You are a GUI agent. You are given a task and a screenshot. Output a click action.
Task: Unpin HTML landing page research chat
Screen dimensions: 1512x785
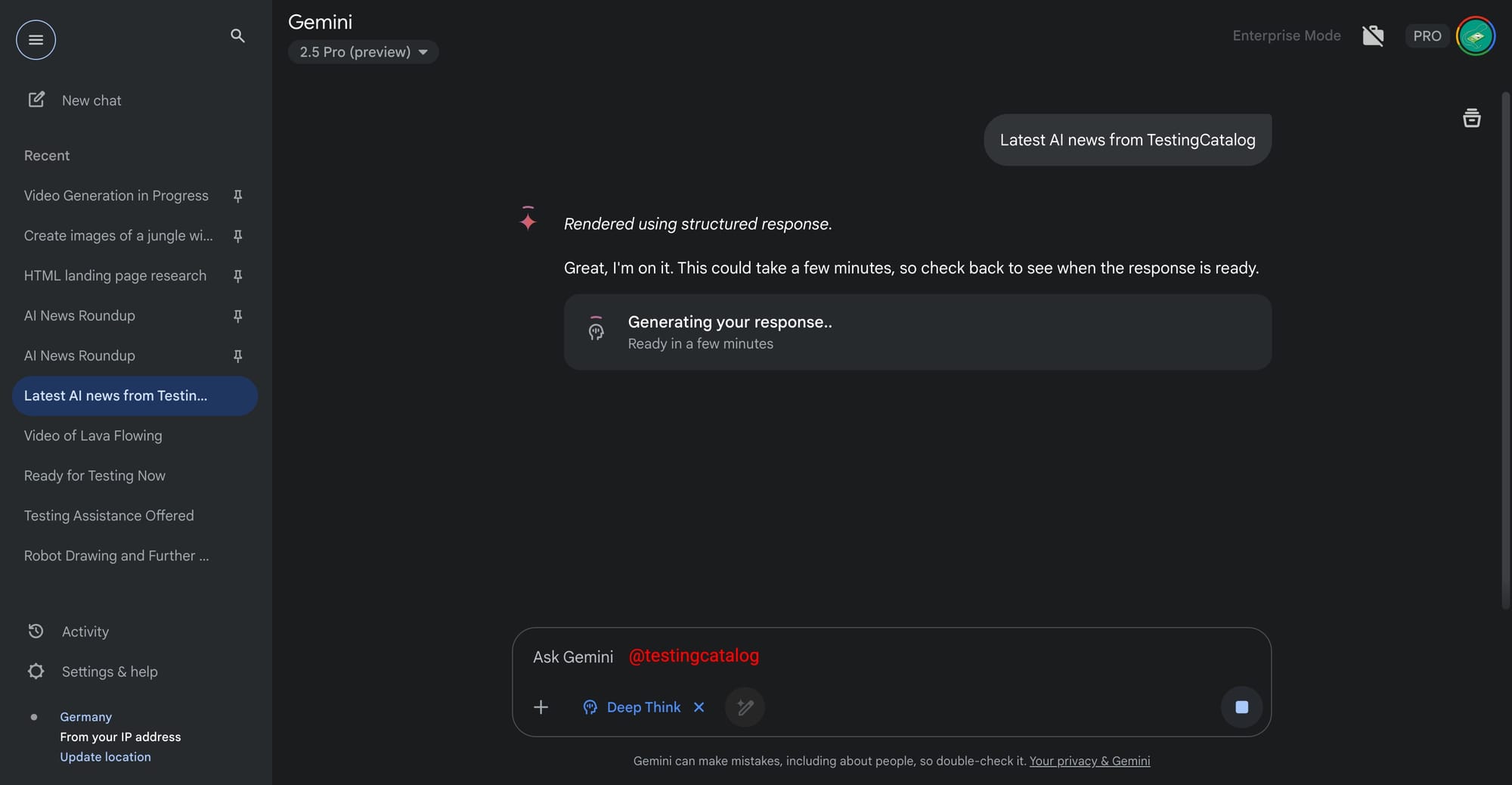[x=237, y=276]
